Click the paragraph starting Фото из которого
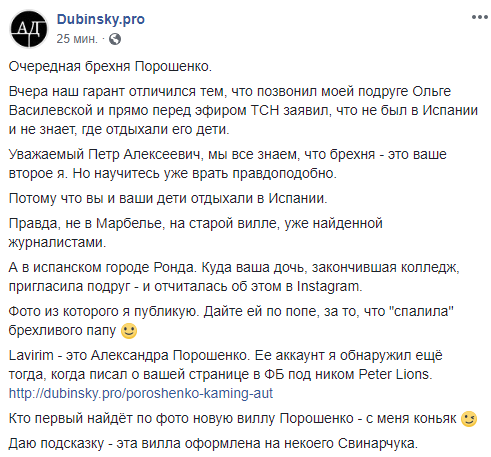The height and width of the screenshot is (457, 491). point(231,321)
